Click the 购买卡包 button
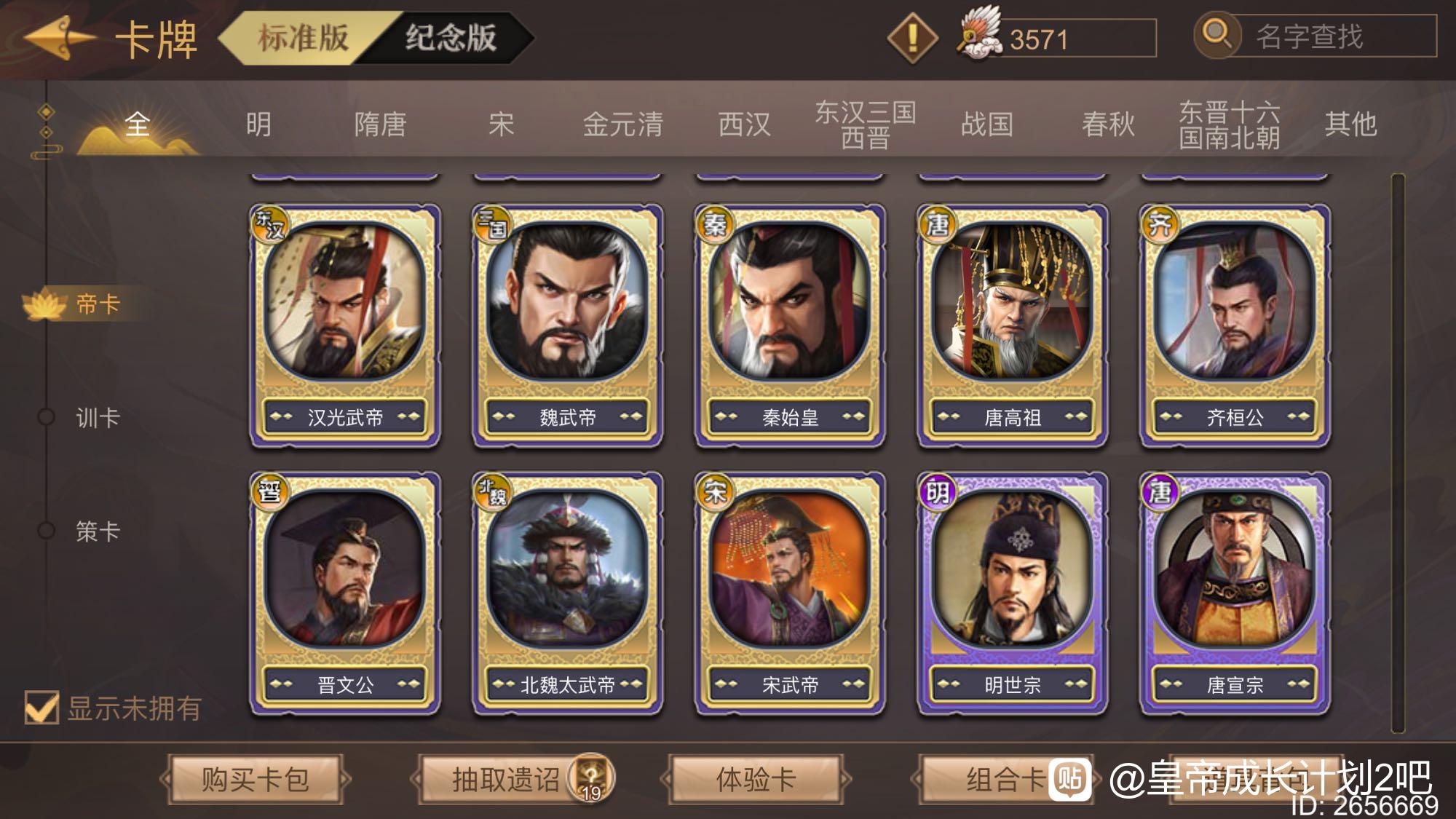The width and height of the screenshot is (1456, 819). pyautogui.click(x=255, y=779)
